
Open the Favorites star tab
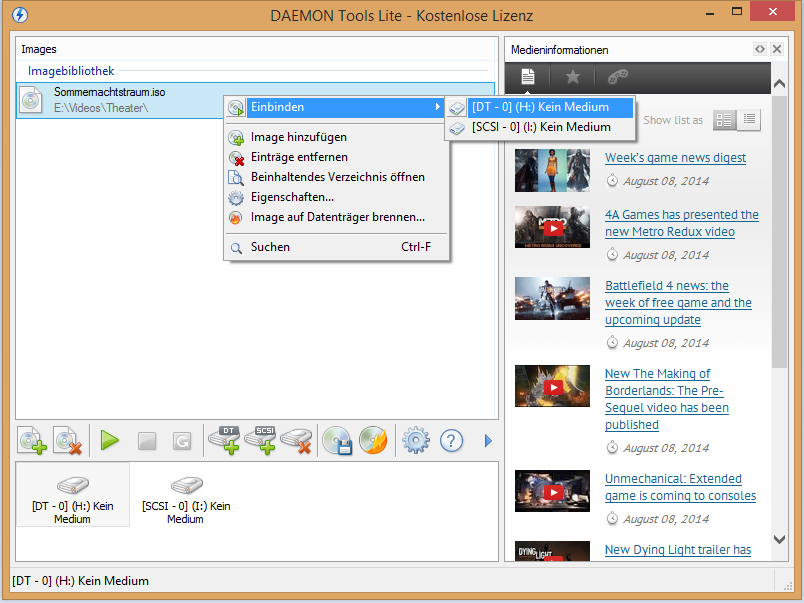[x=573, y=77]
